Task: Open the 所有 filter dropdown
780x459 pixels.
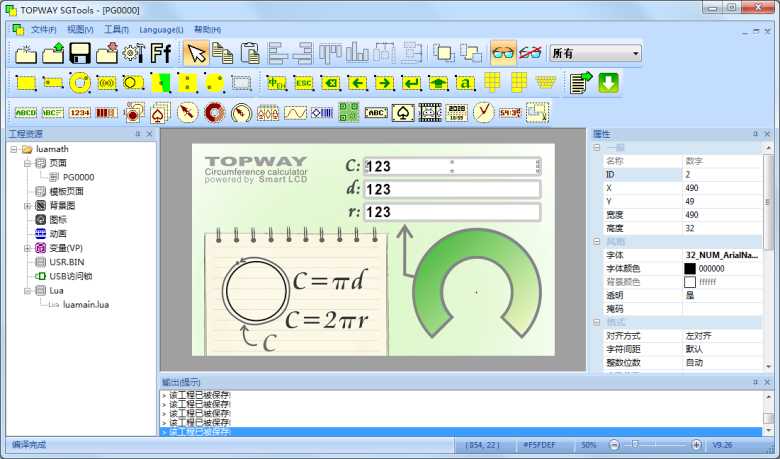Action: click(x=595, y=53)
